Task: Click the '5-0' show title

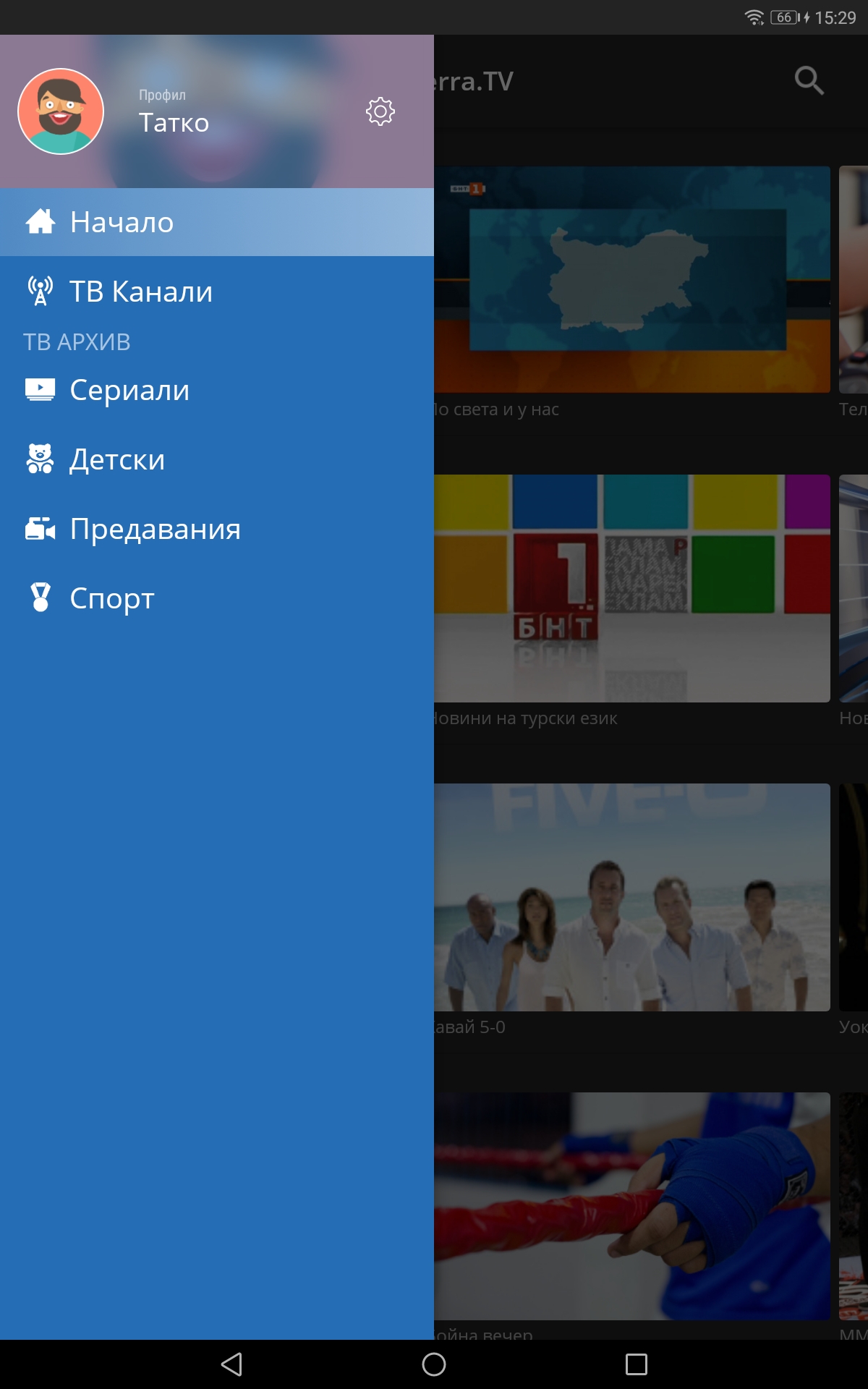Action: (x=492, y=1027)
